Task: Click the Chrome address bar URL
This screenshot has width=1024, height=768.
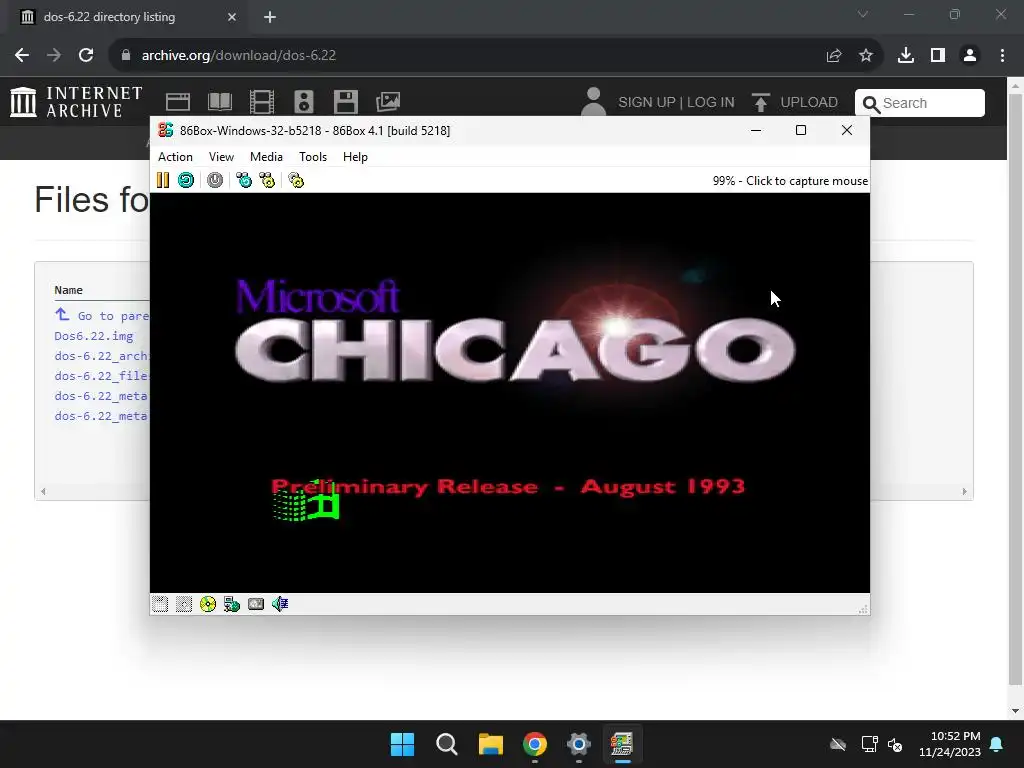Action: click(x=239, y=56)
